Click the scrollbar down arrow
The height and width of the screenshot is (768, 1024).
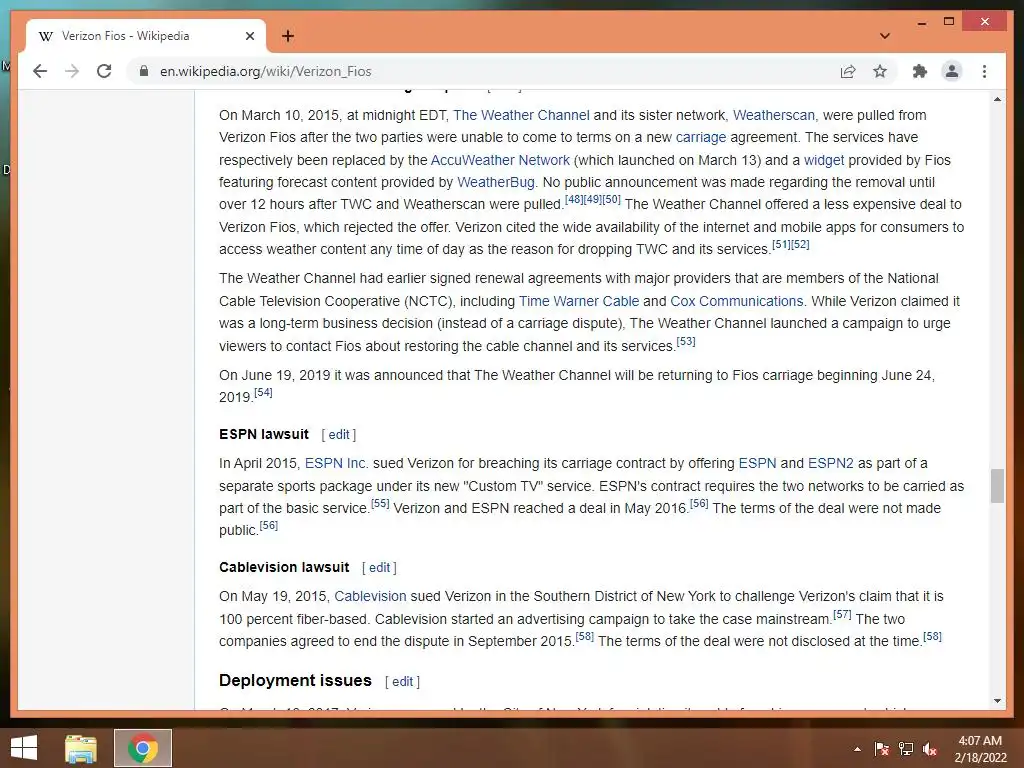[997, 701]
